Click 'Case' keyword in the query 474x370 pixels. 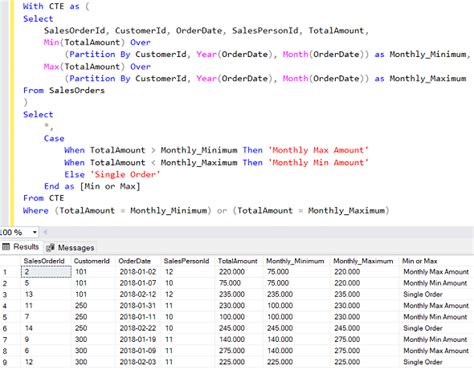click(x=54, y=138)
